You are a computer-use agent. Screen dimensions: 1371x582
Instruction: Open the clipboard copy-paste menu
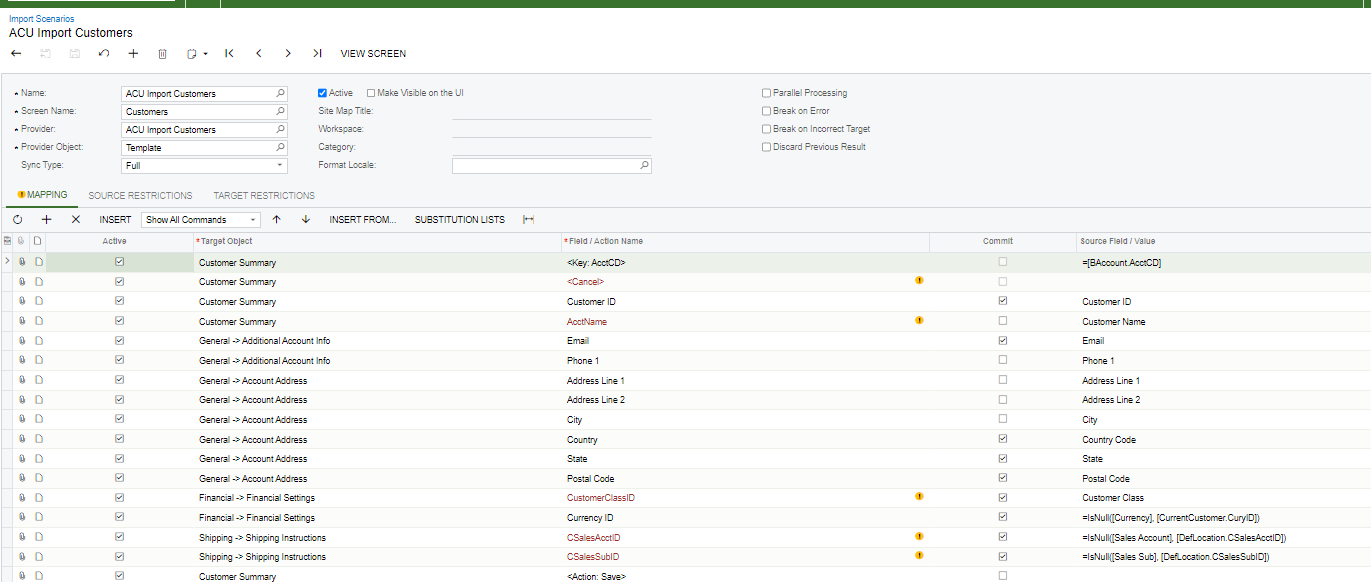click(196, 53)
